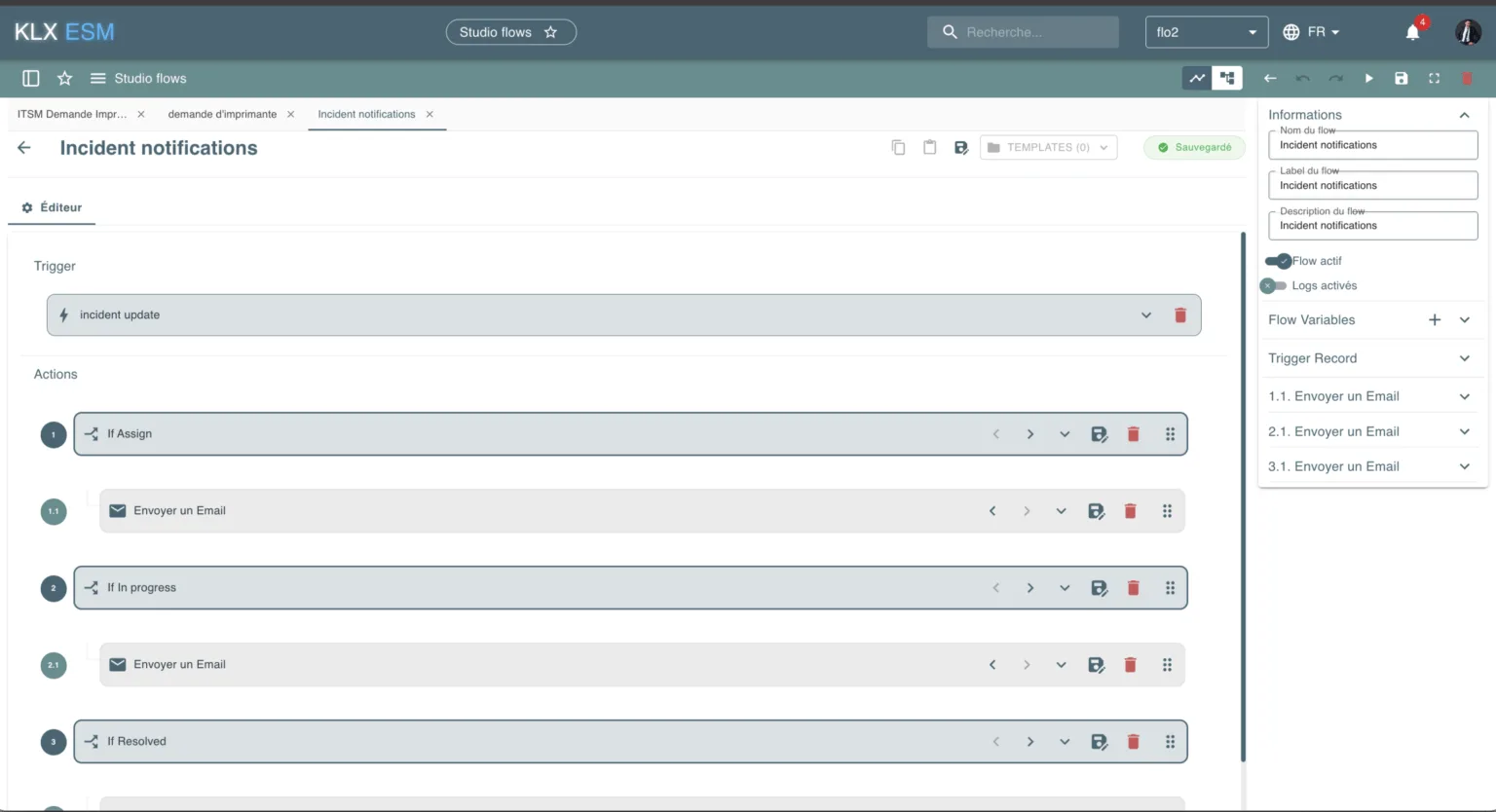The height and width of the screenshot is (812, 1496).
Task: Click the Studio flows pill button
Action: (509, 32)
